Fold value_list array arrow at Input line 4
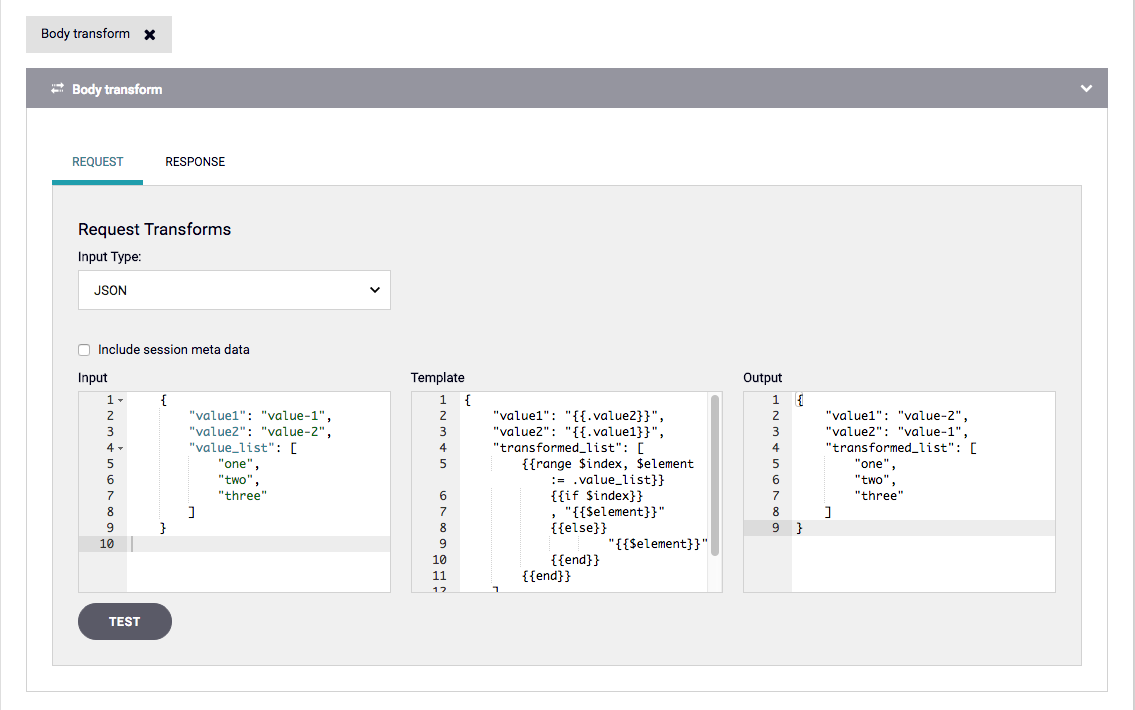 point(120,448)
